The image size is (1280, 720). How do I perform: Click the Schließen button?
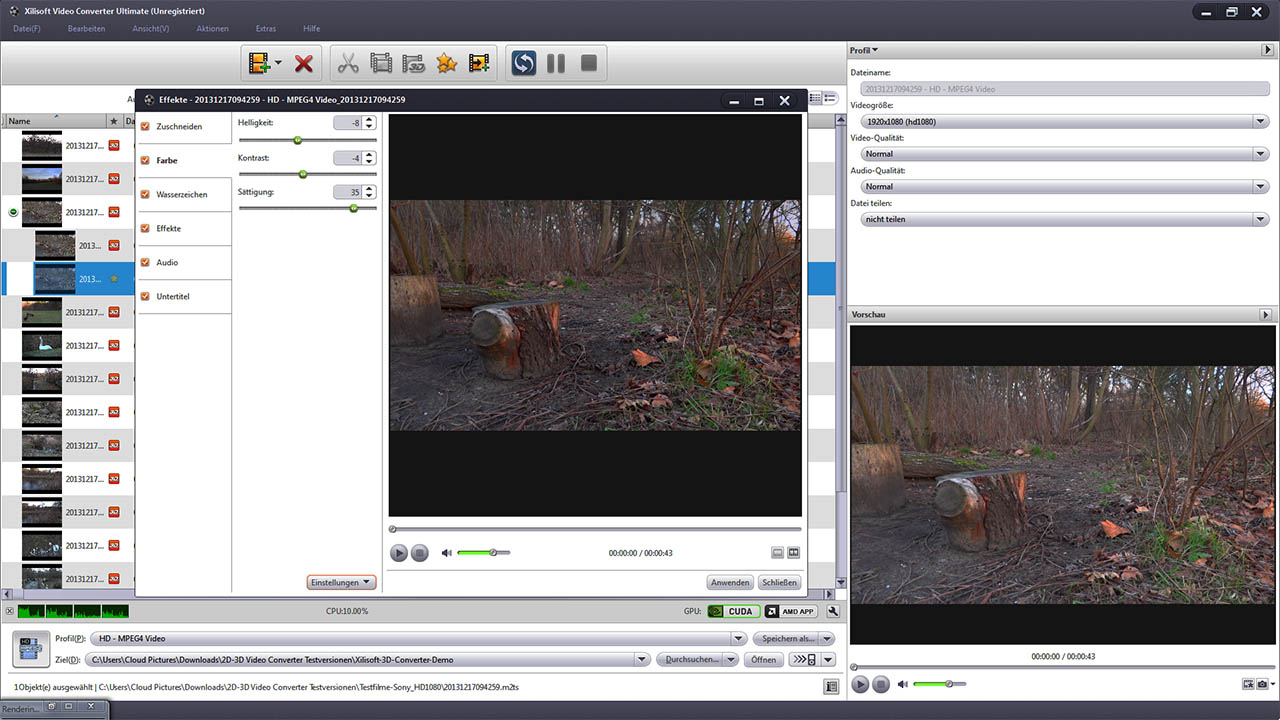(779, 582)
